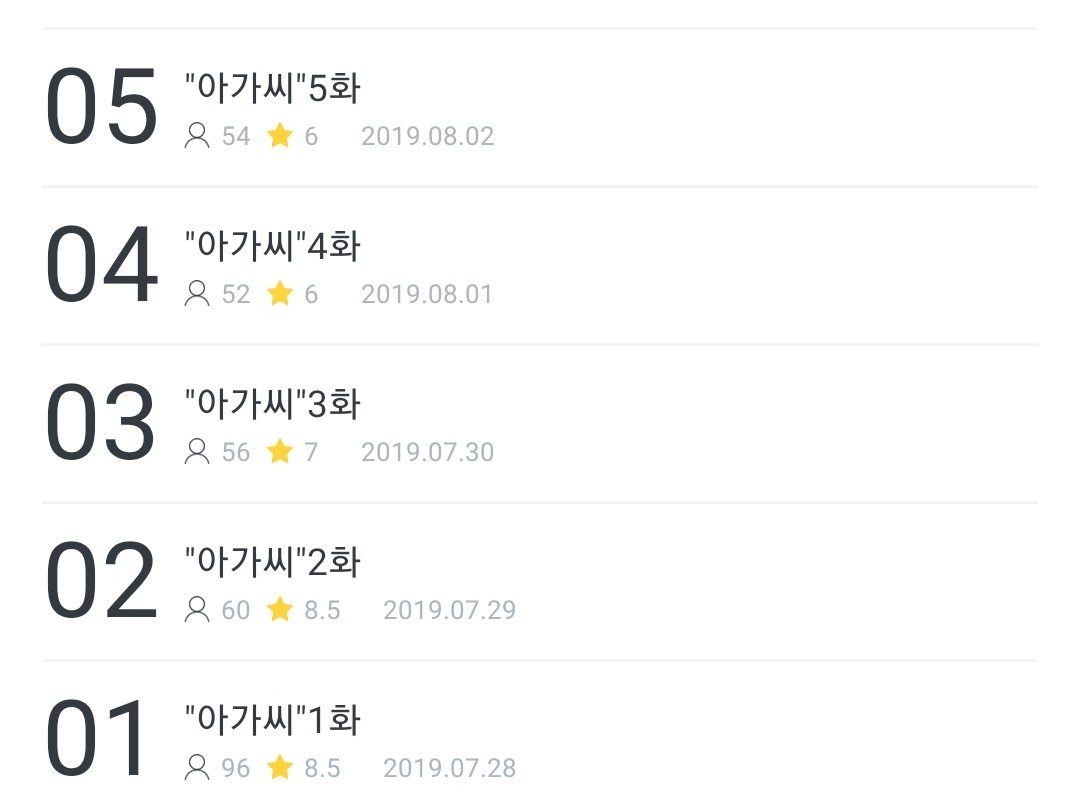This screenshot has width=1080, height=810.
Task: Click the viewer person icon for episode 2
Action: tap(197, 610)
